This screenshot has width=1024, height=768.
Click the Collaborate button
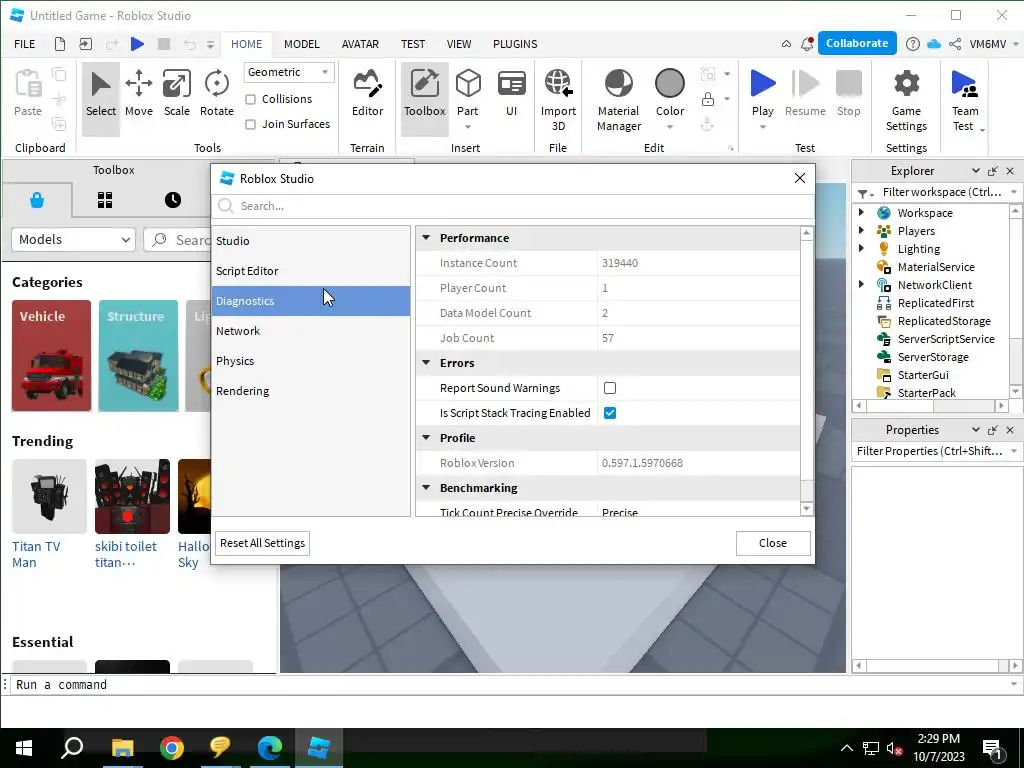point(857,43)
